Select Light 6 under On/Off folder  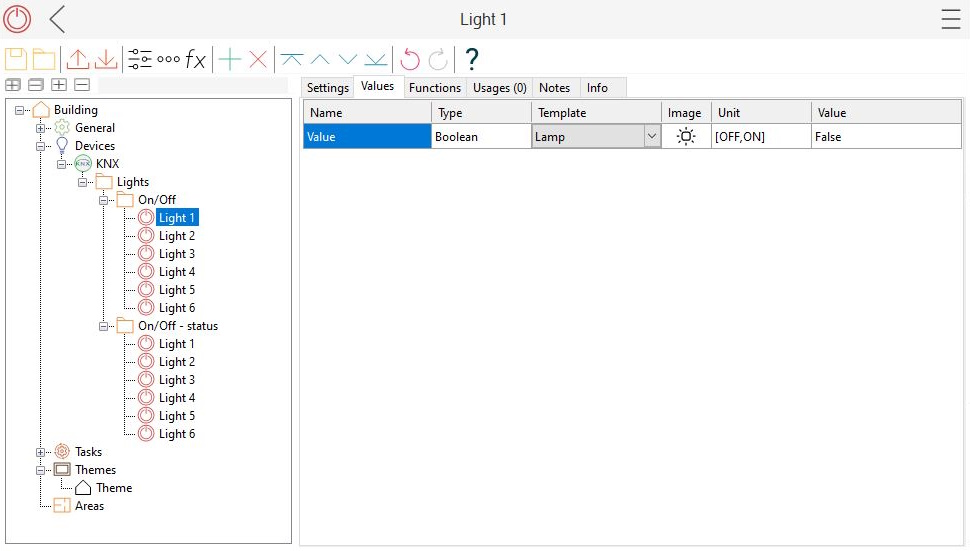(x=177, y=307)
